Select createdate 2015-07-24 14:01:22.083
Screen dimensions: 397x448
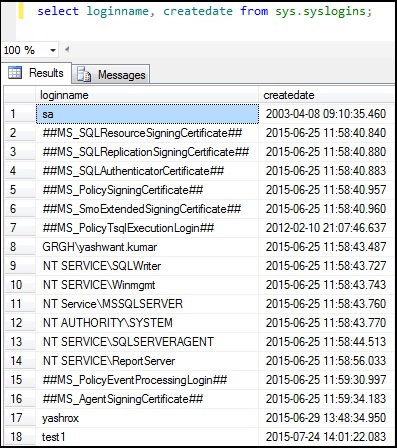[326, 437]
